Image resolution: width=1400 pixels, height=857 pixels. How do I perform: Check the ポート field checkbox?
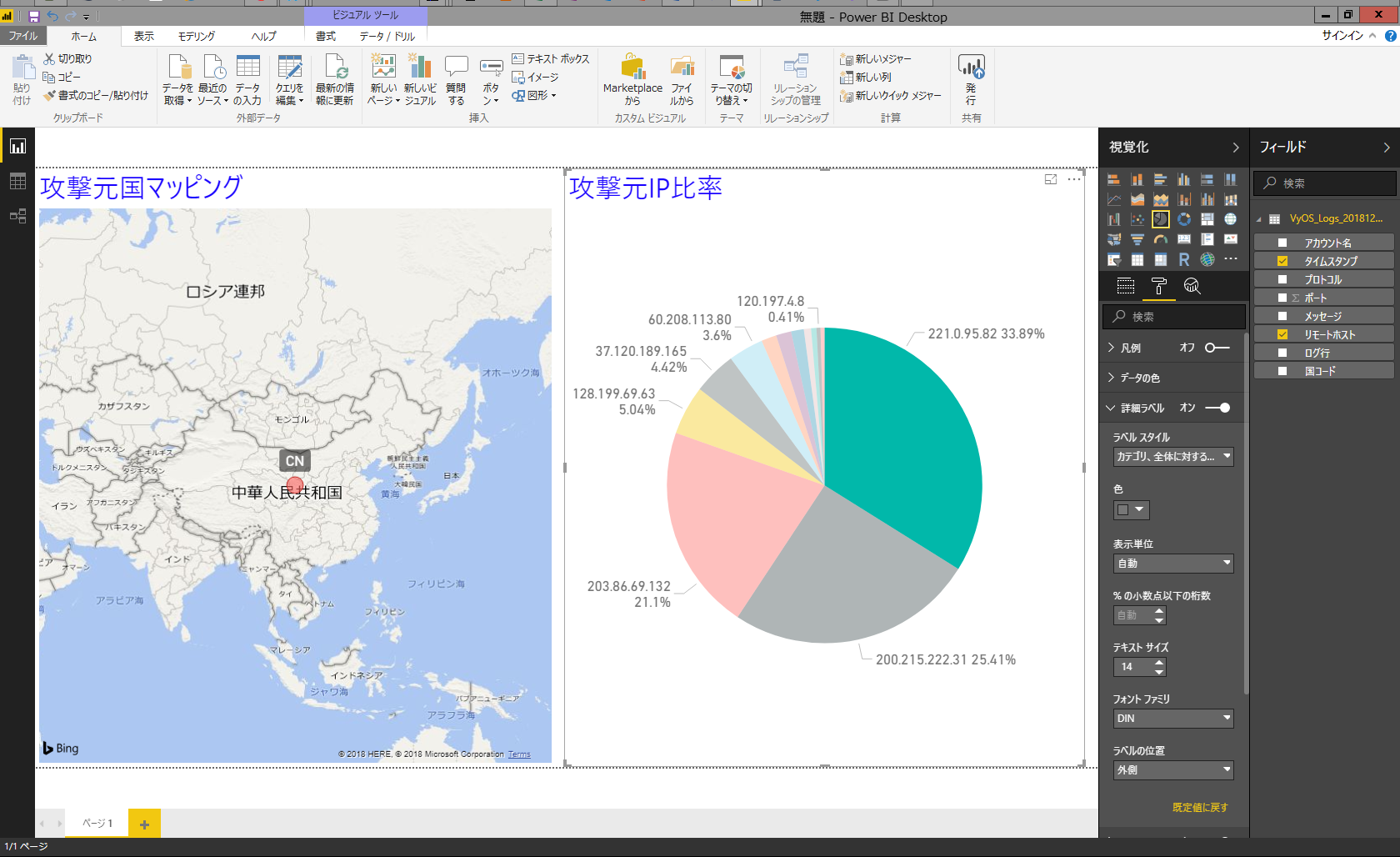point(1282,298)
